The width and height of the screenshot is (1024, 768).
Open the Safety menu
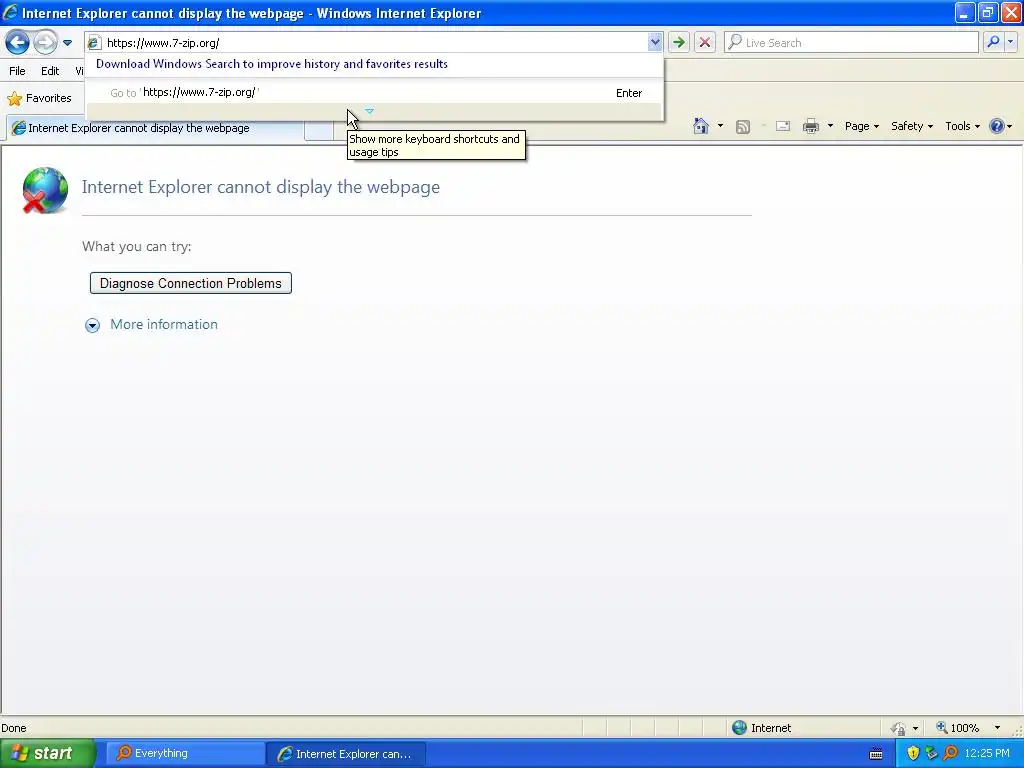pos(912,126)
